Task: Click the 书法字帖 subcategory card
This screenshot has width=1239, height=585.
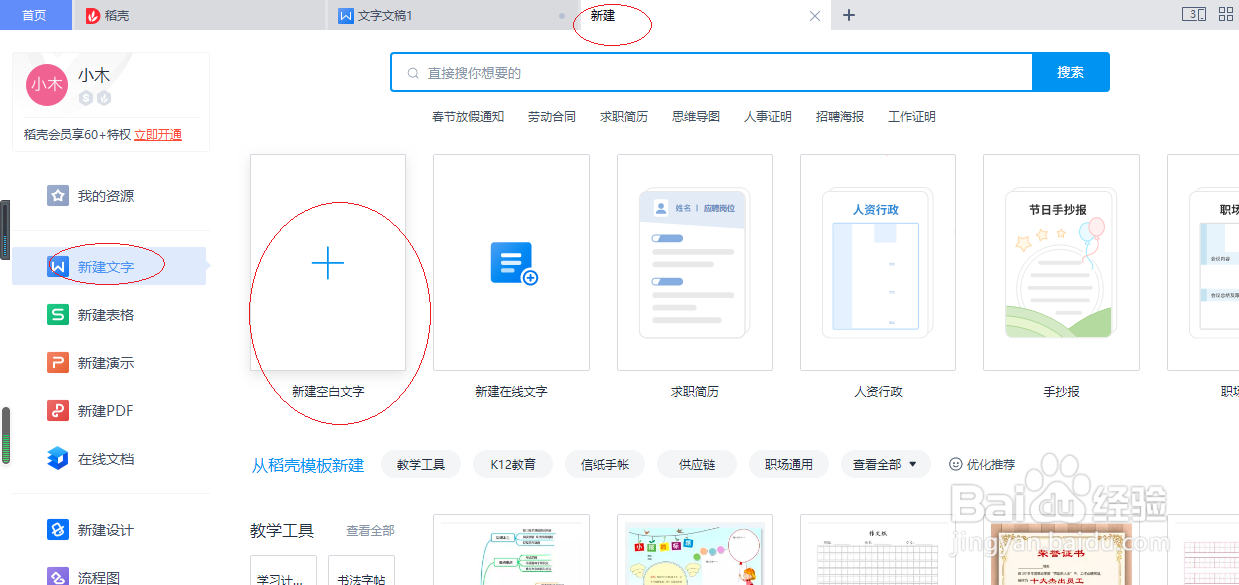Action: (361, 571)
